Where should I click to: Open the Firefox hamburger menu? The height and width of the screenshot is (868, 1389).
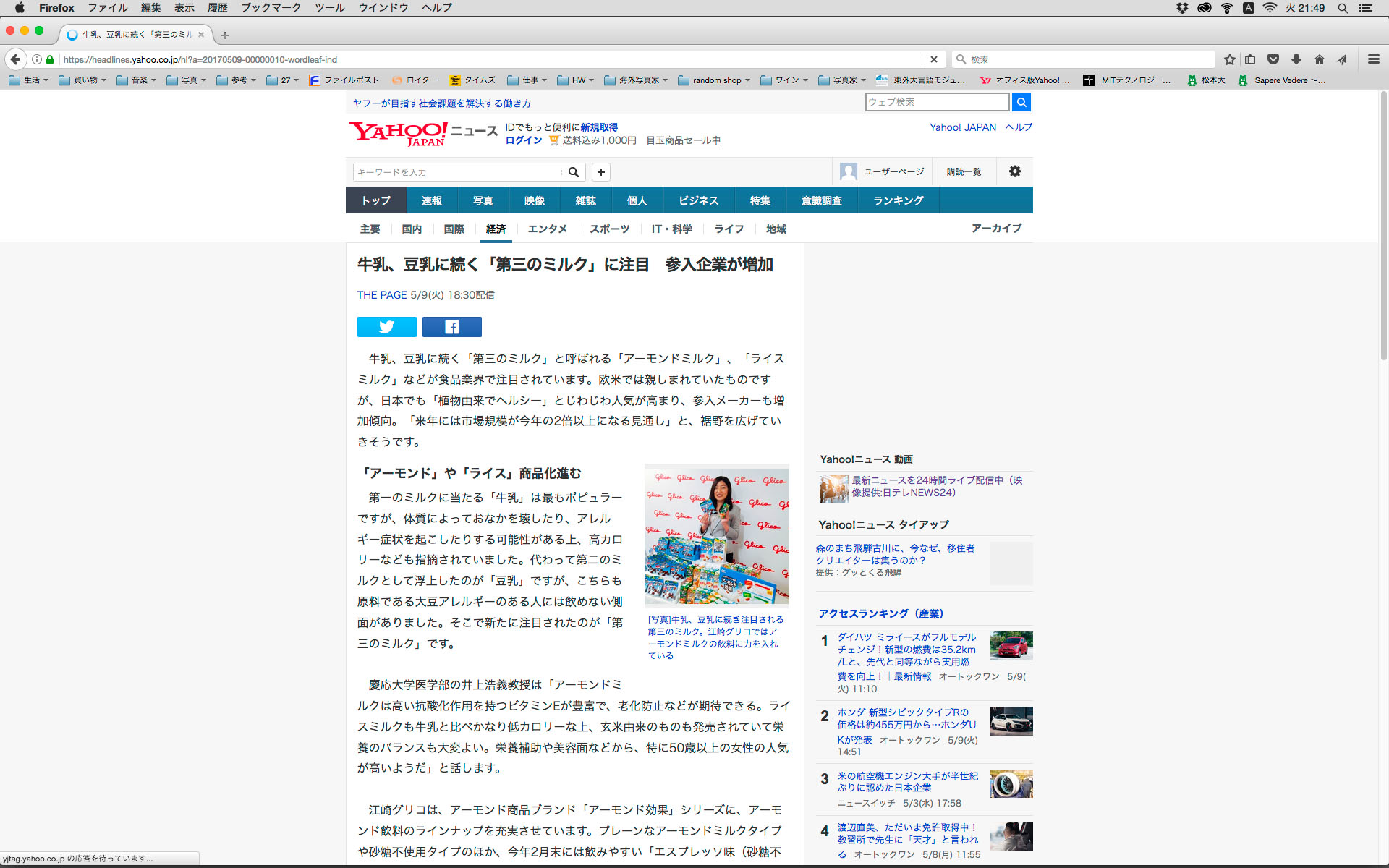1373,59
